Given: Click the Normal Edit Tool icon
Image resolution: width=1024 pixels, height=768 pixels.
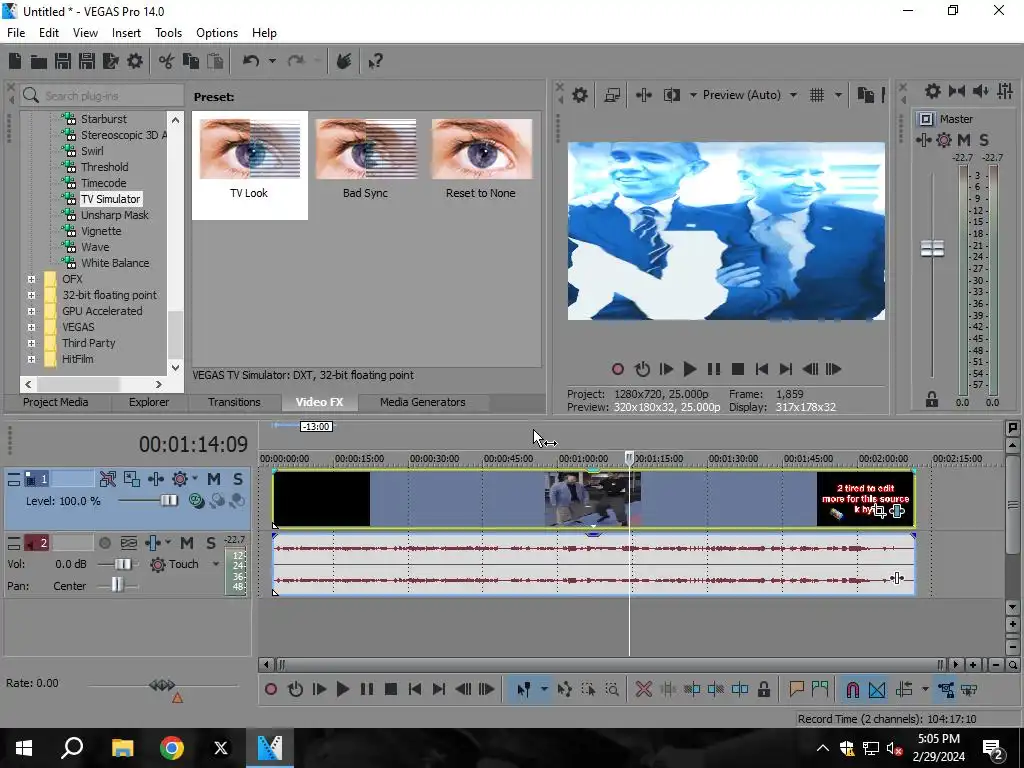Looking at the screenshot, I should (x=523, y=690).
